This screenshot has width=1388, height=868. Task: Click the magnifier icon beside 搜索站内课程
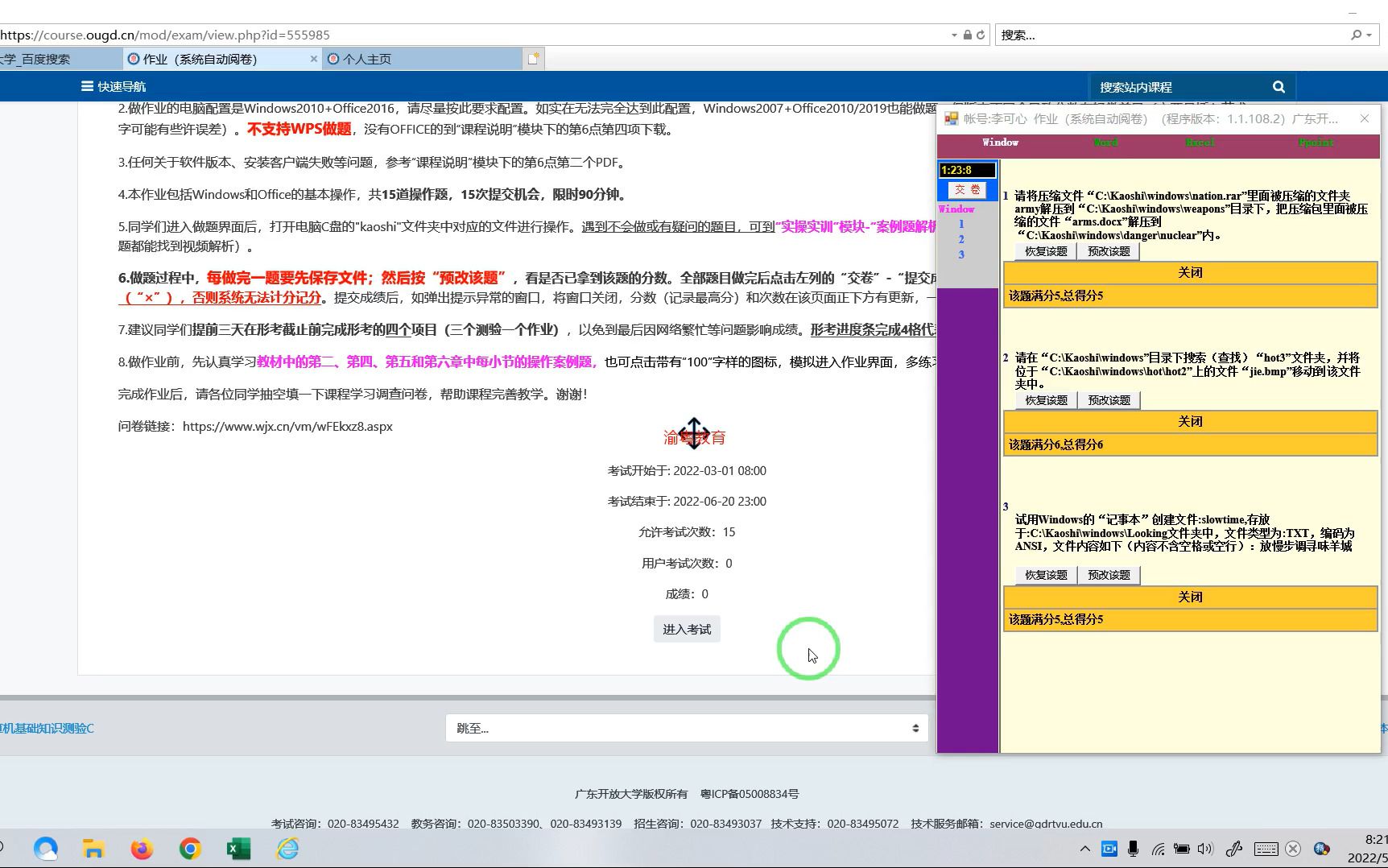1279,86
